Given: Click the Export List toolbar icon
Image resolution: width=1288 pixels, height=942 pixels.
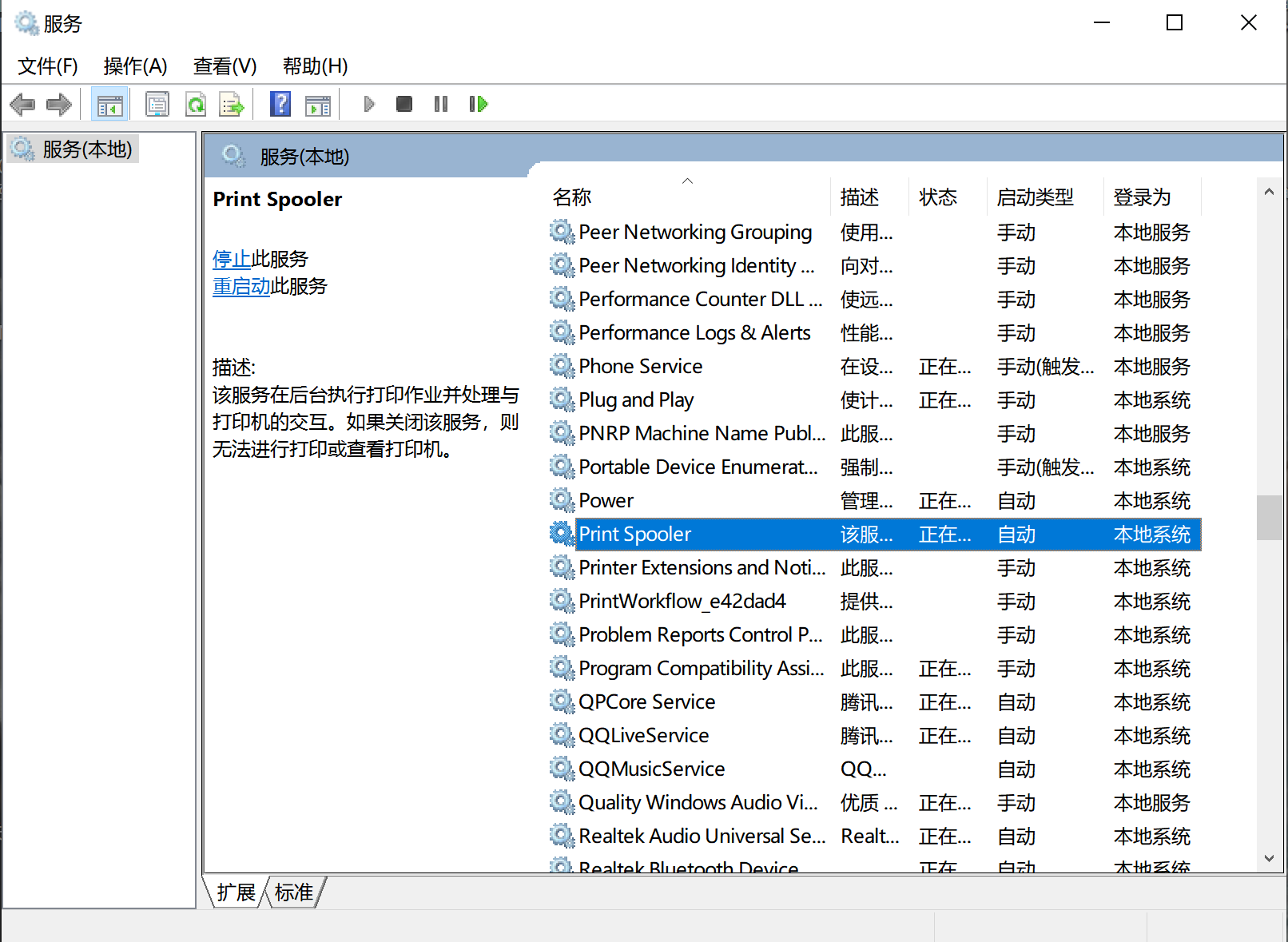Looking at the screenshot, I should pyautogui.click(x=232, y=104).
